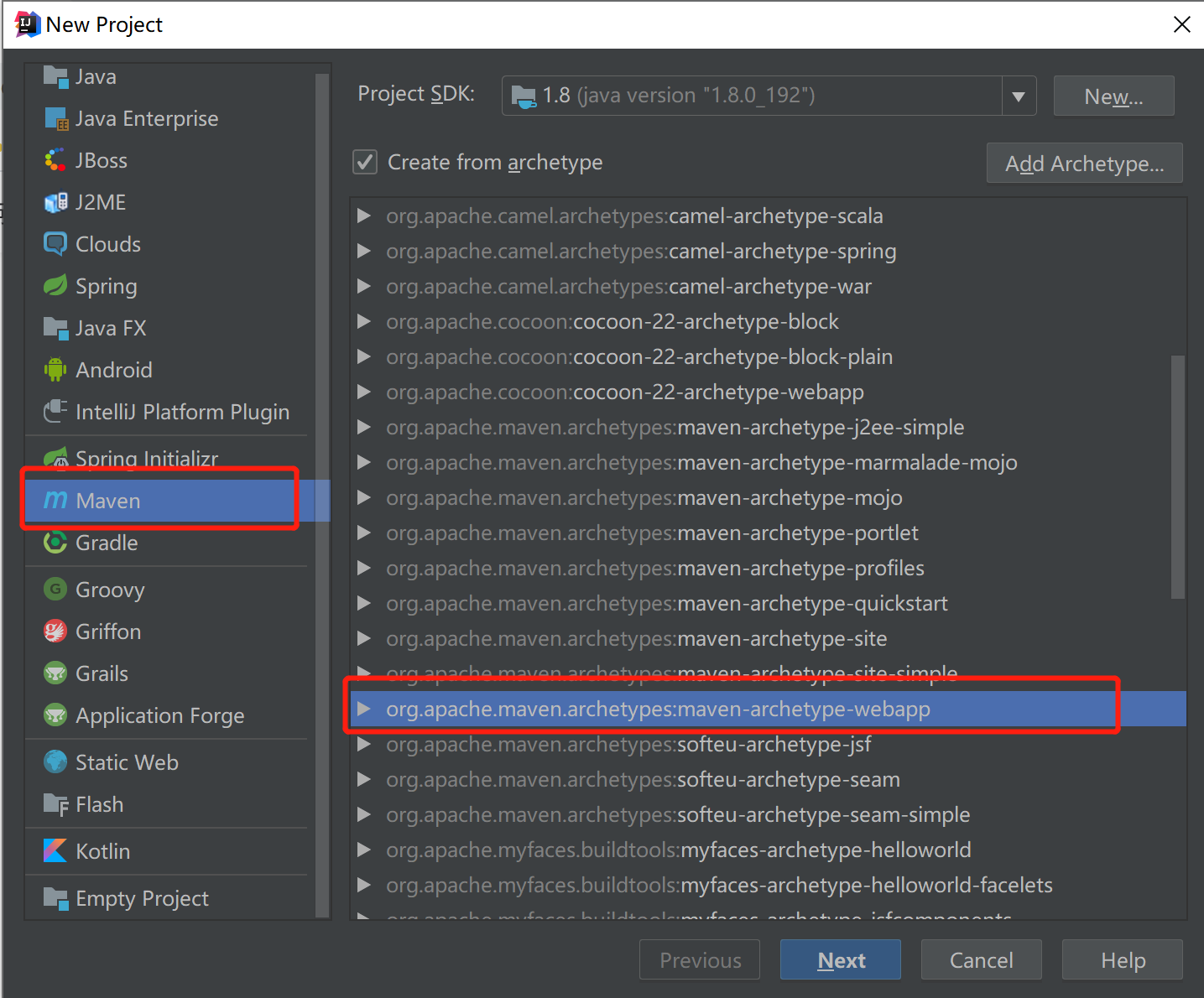Viewport: 1204px width, 998px height.
Task: Toggle Create from archetype checkbox
Action: pos(364,162)
